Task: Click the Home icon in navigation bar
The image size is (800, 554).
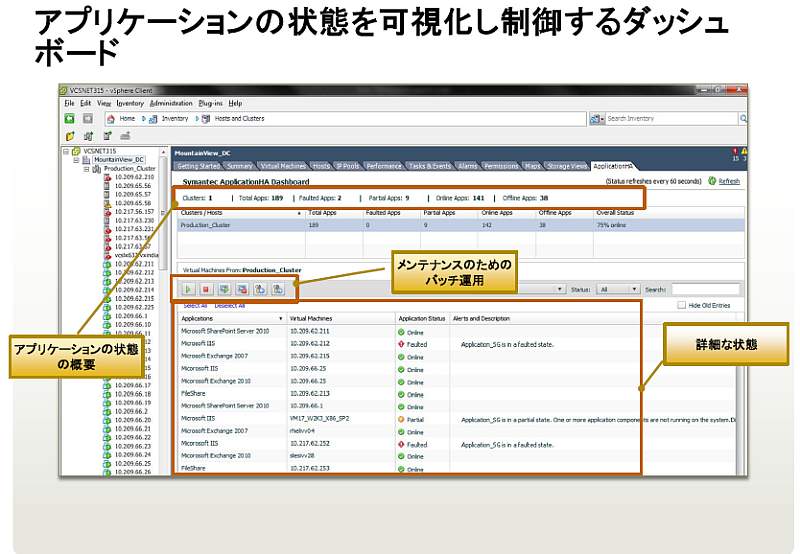Action: [111, 118]
